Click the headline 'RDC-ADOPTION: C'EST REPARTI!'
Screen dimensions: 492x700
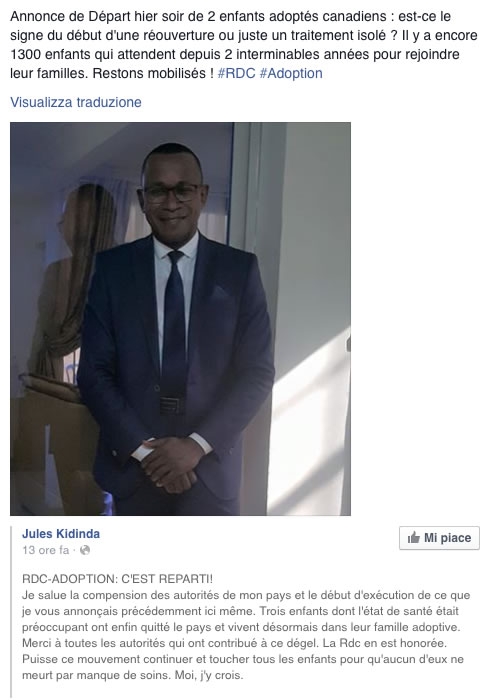coord(117,579)
